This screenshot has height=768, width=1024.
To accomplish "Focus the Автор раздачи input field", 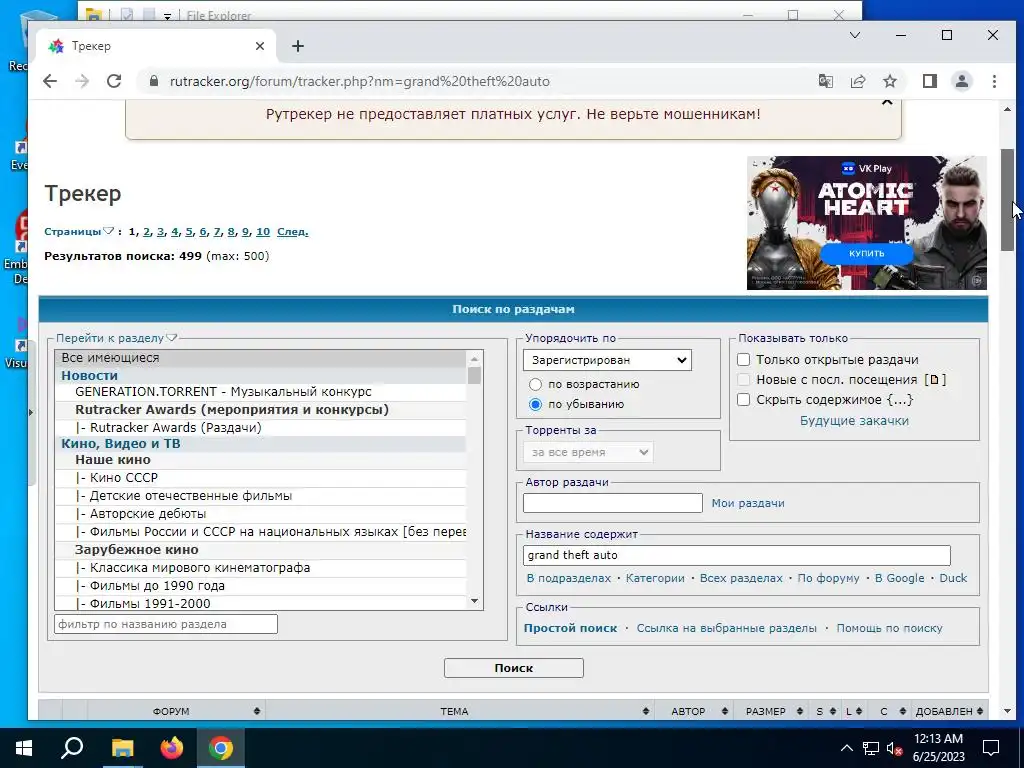I will point(613,503).
